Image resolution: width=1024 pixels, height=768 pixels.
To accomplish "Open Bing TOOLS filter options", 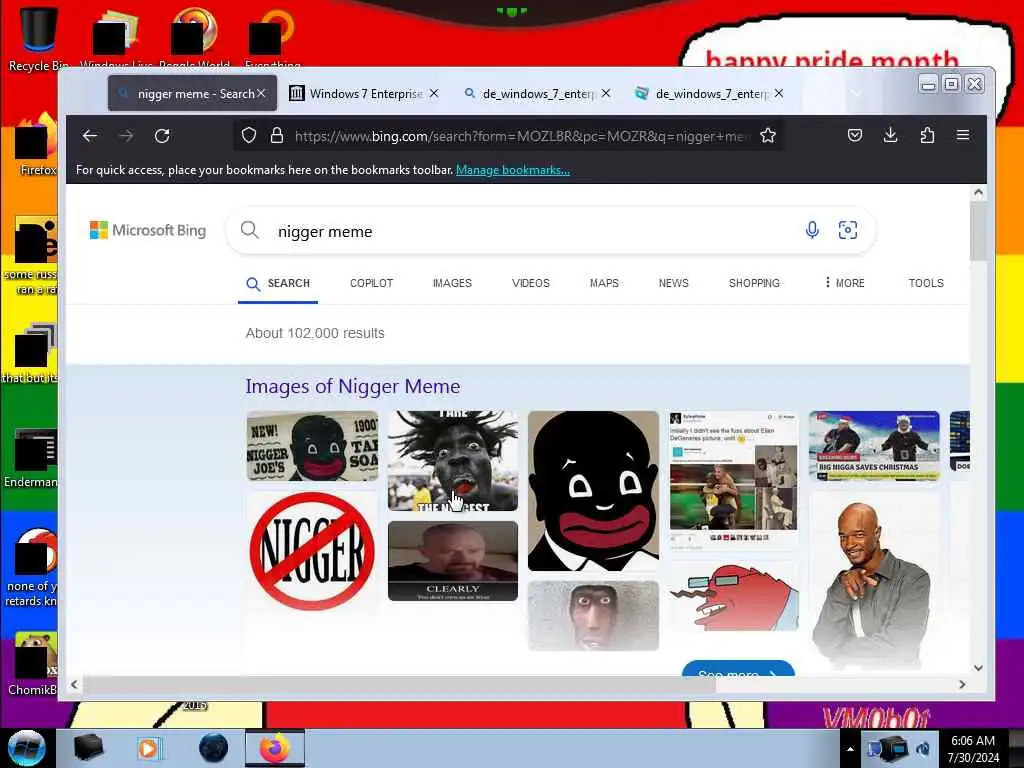I will coord(926,283).
